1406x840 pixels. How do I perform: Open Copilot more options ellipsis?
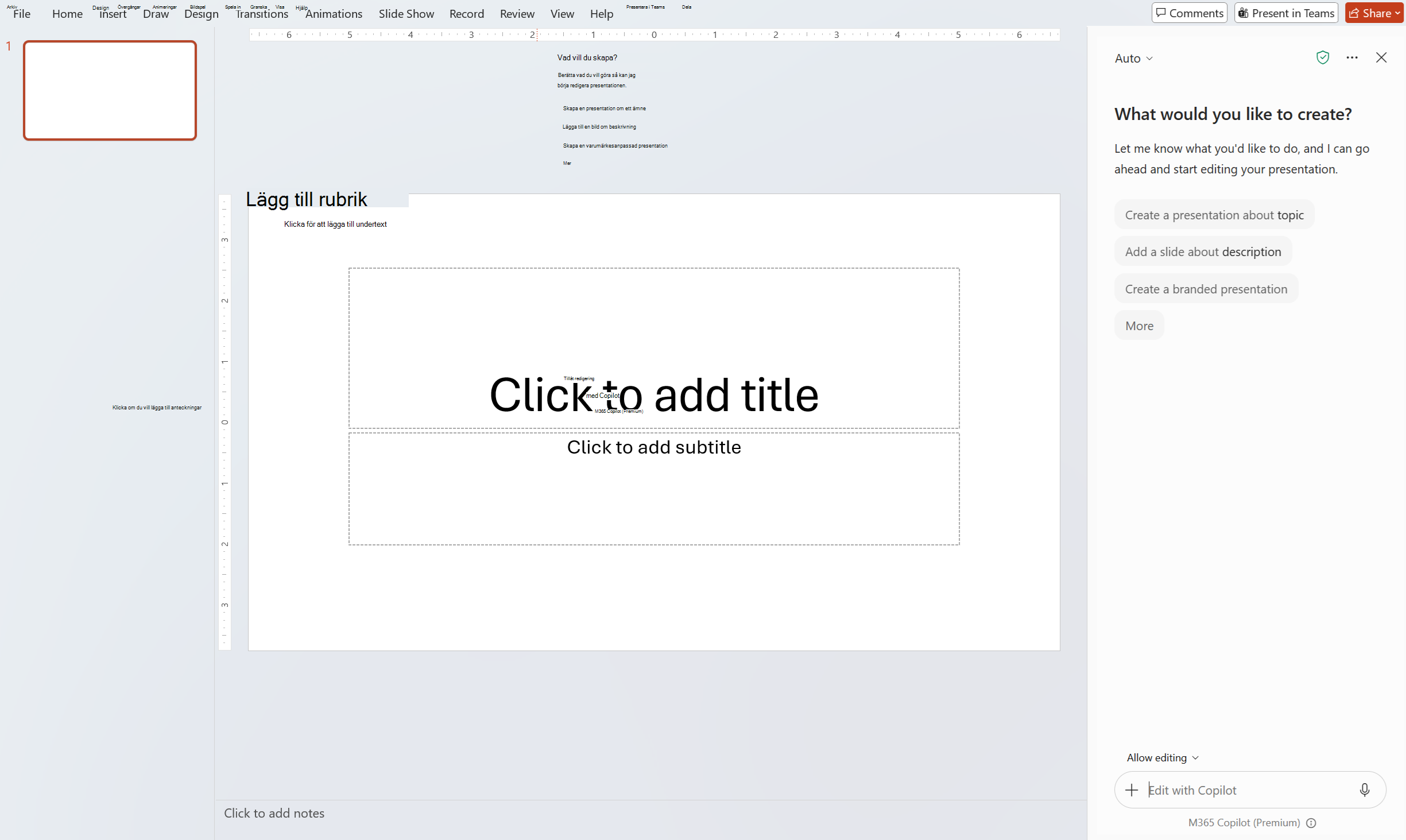coord(1352,57)
